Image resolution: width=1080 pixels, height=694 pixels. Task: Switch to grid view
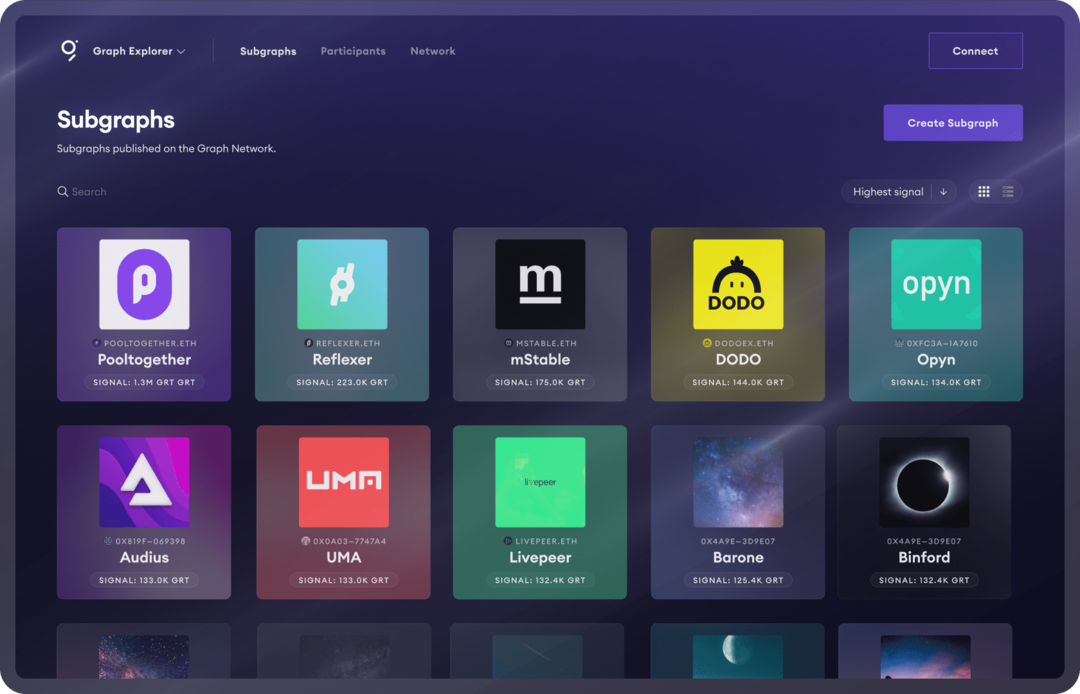(984, 191)
